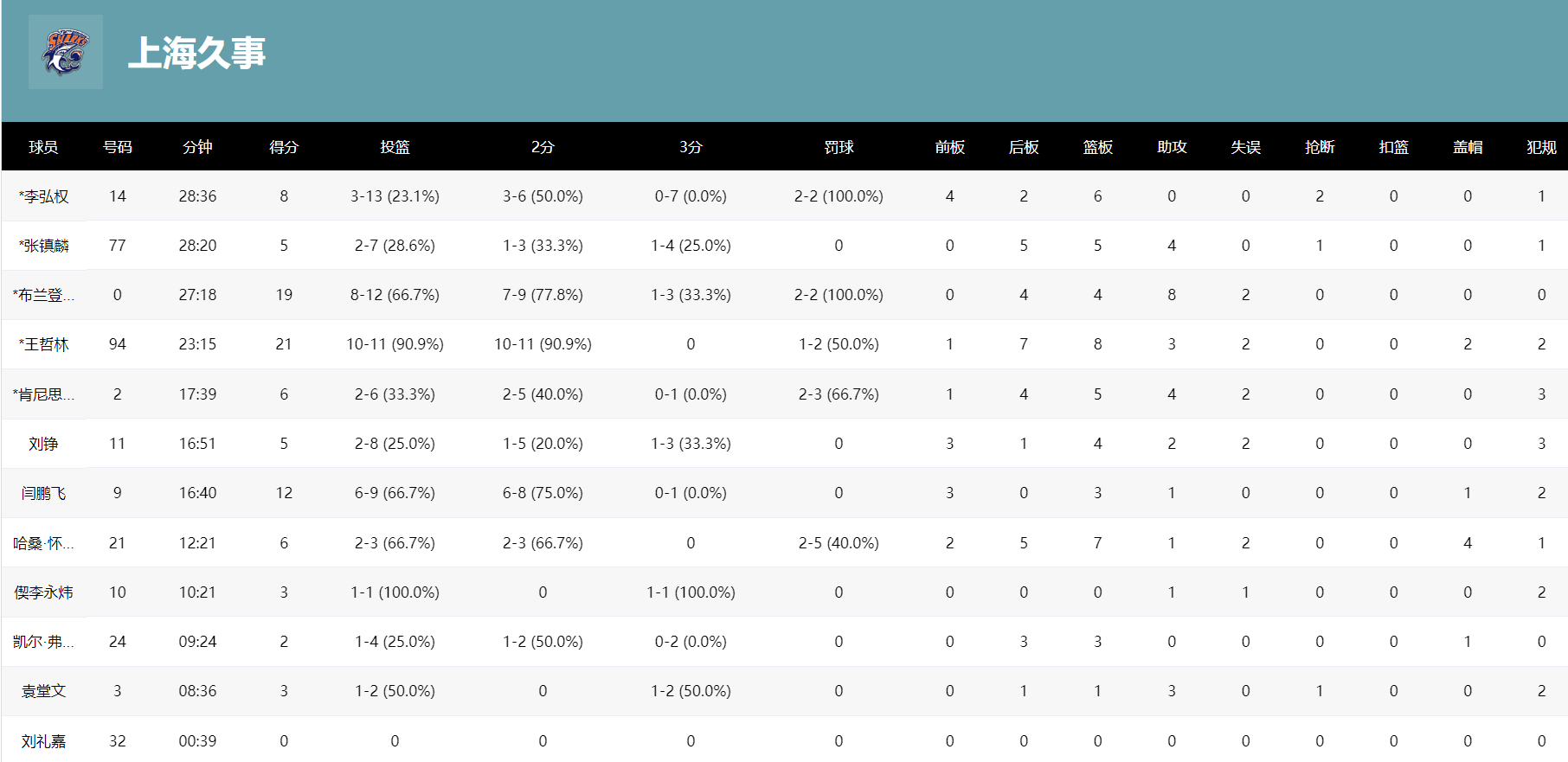Click player name 袁堂文
This screenshot has height=762, width=1568.
tap(43, 691)
